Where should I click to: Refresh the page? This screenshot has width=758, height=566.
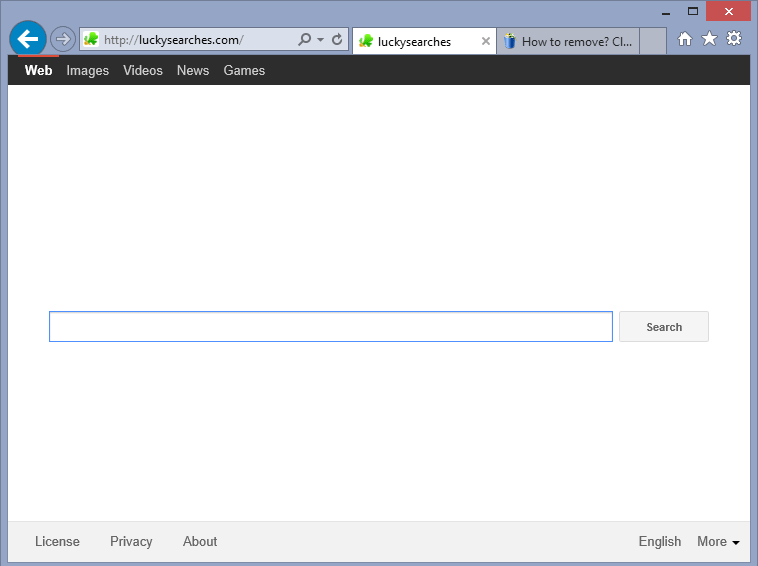[337, 39]
